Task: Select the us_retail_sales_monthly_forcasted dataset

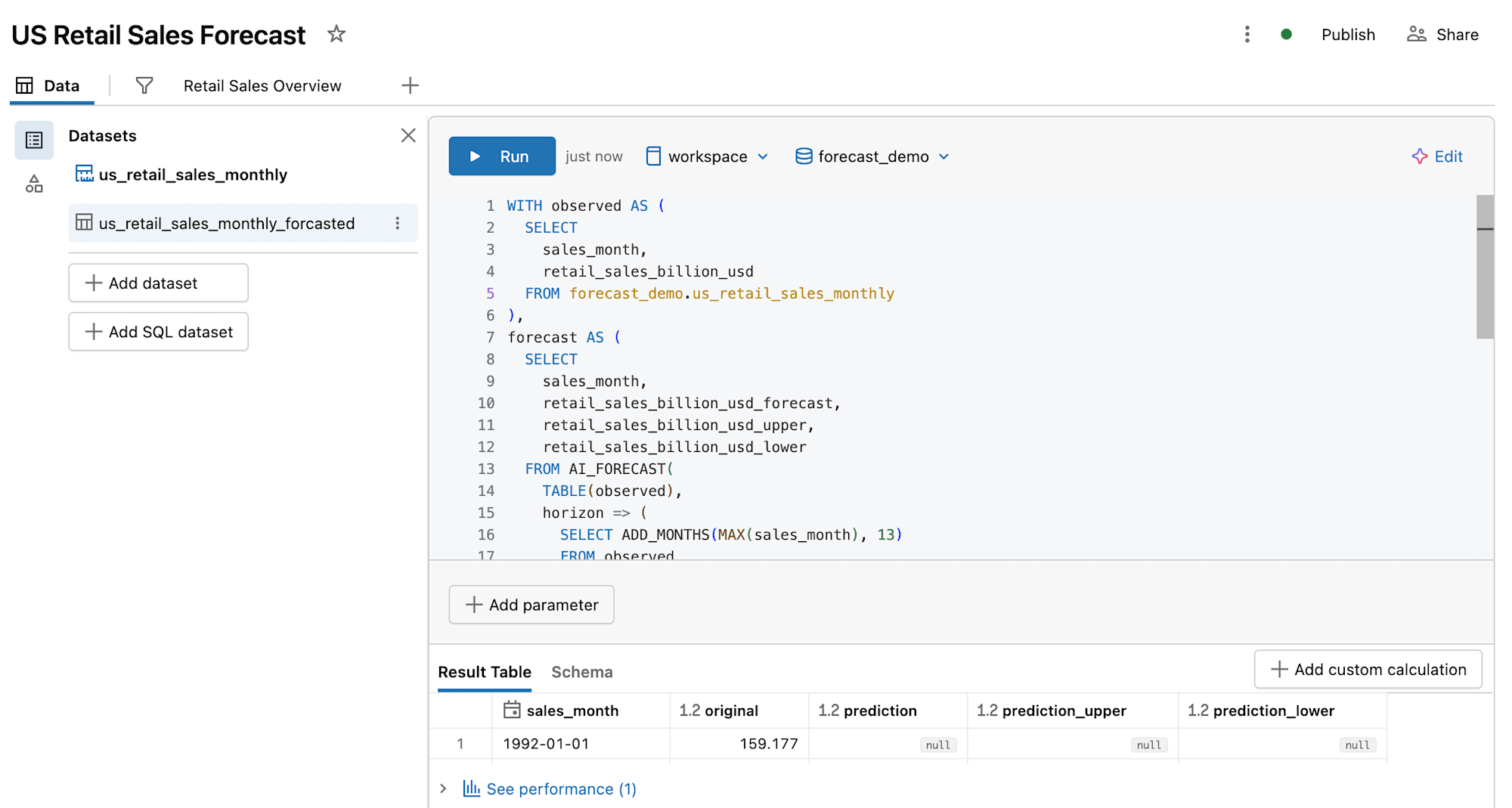Action: pyautogui.click(x=242, y=223)
